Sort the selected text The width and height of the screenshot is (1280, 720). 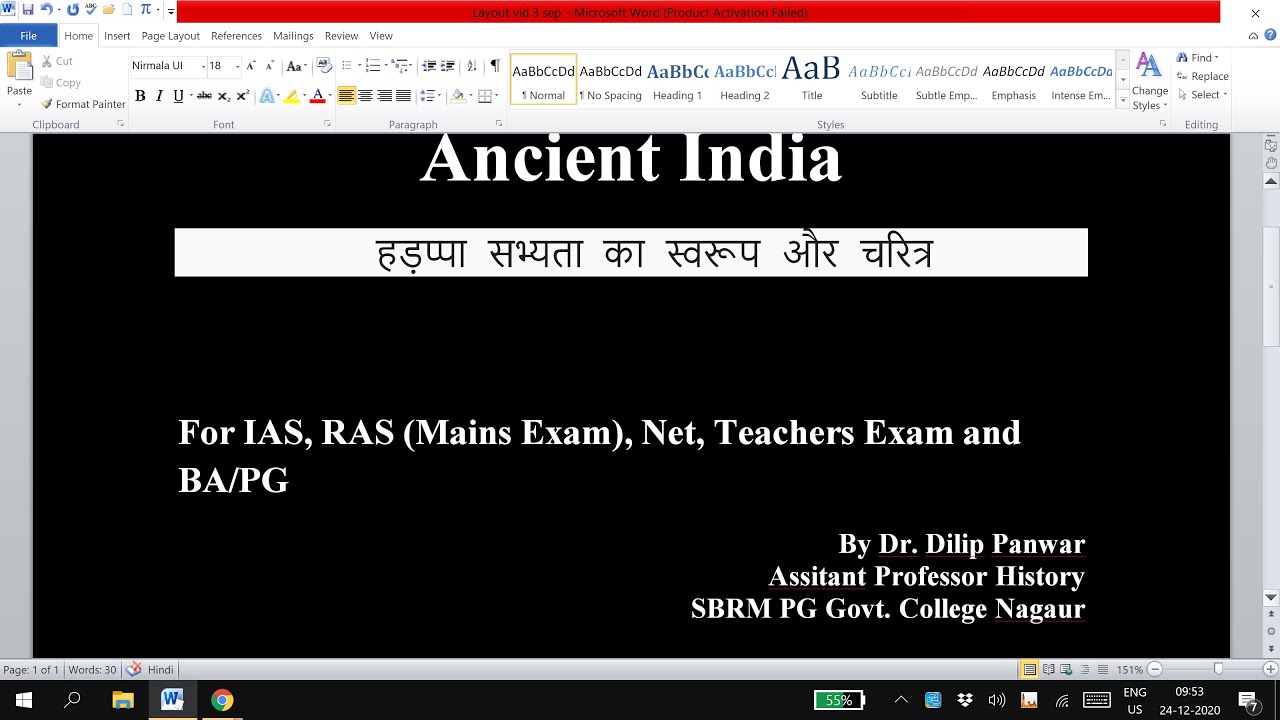[x=472, y=66]
